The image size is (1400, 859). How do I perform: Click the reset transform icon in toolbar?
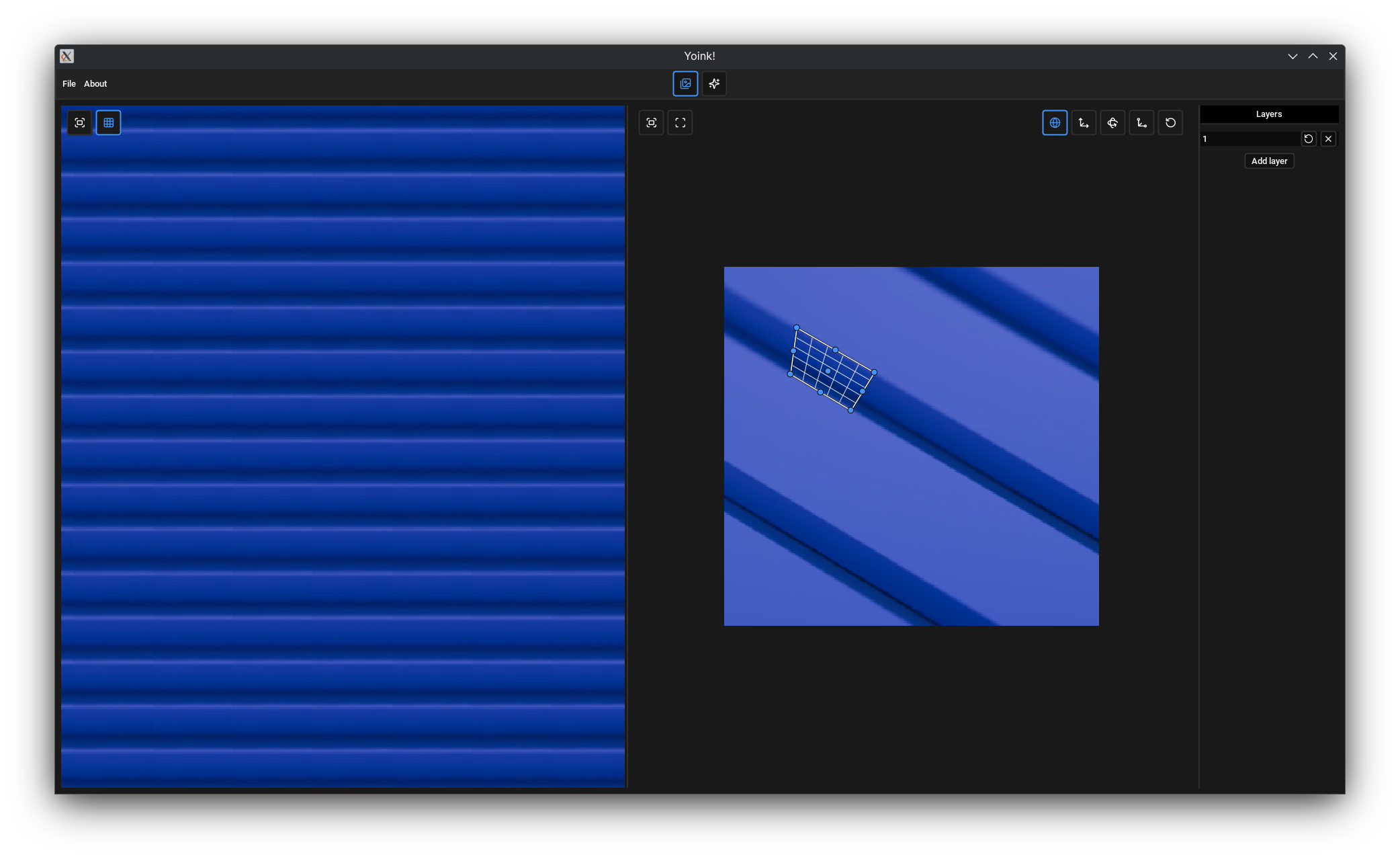[x=1170, y=122]
